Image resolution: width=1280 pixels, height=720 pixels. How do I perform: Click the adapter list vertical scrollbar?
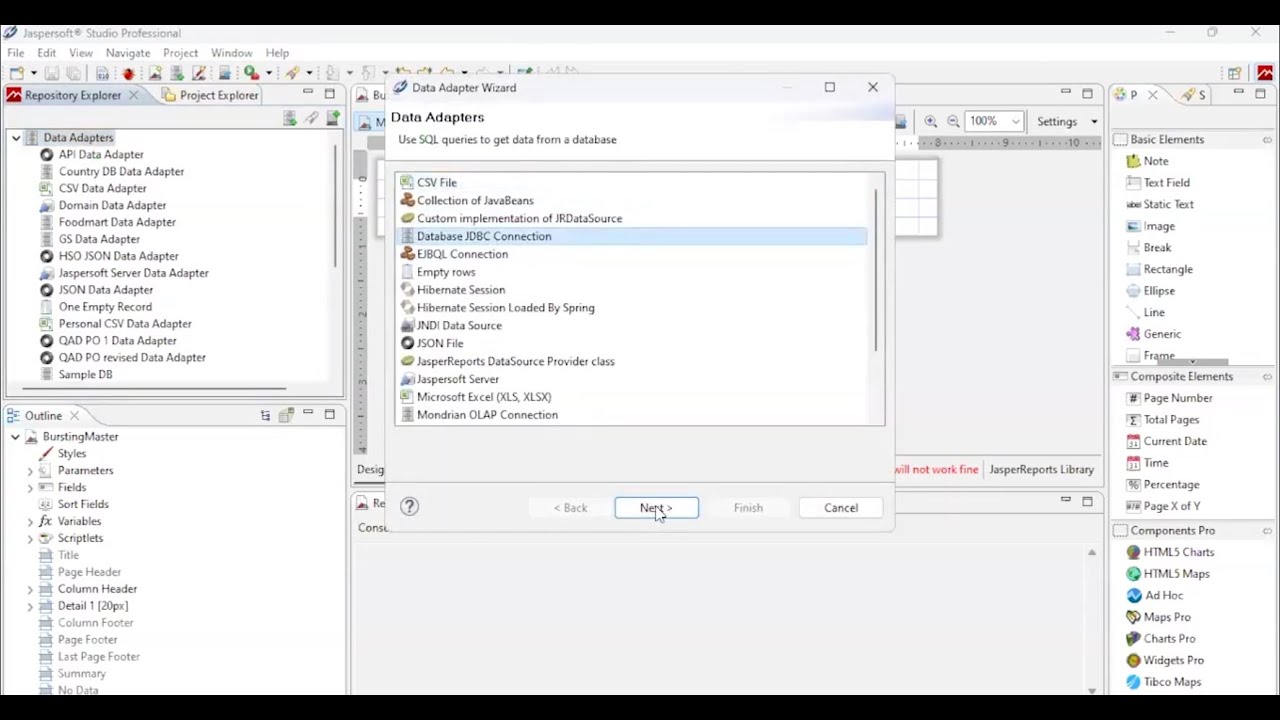coord(877,270)
